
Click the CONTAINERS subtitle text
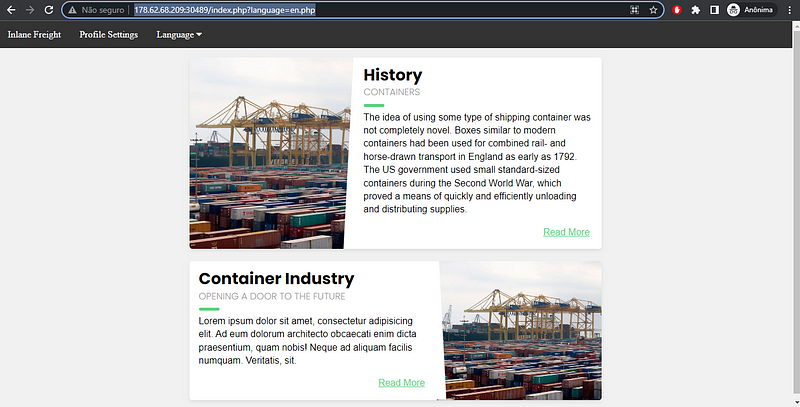392,92
